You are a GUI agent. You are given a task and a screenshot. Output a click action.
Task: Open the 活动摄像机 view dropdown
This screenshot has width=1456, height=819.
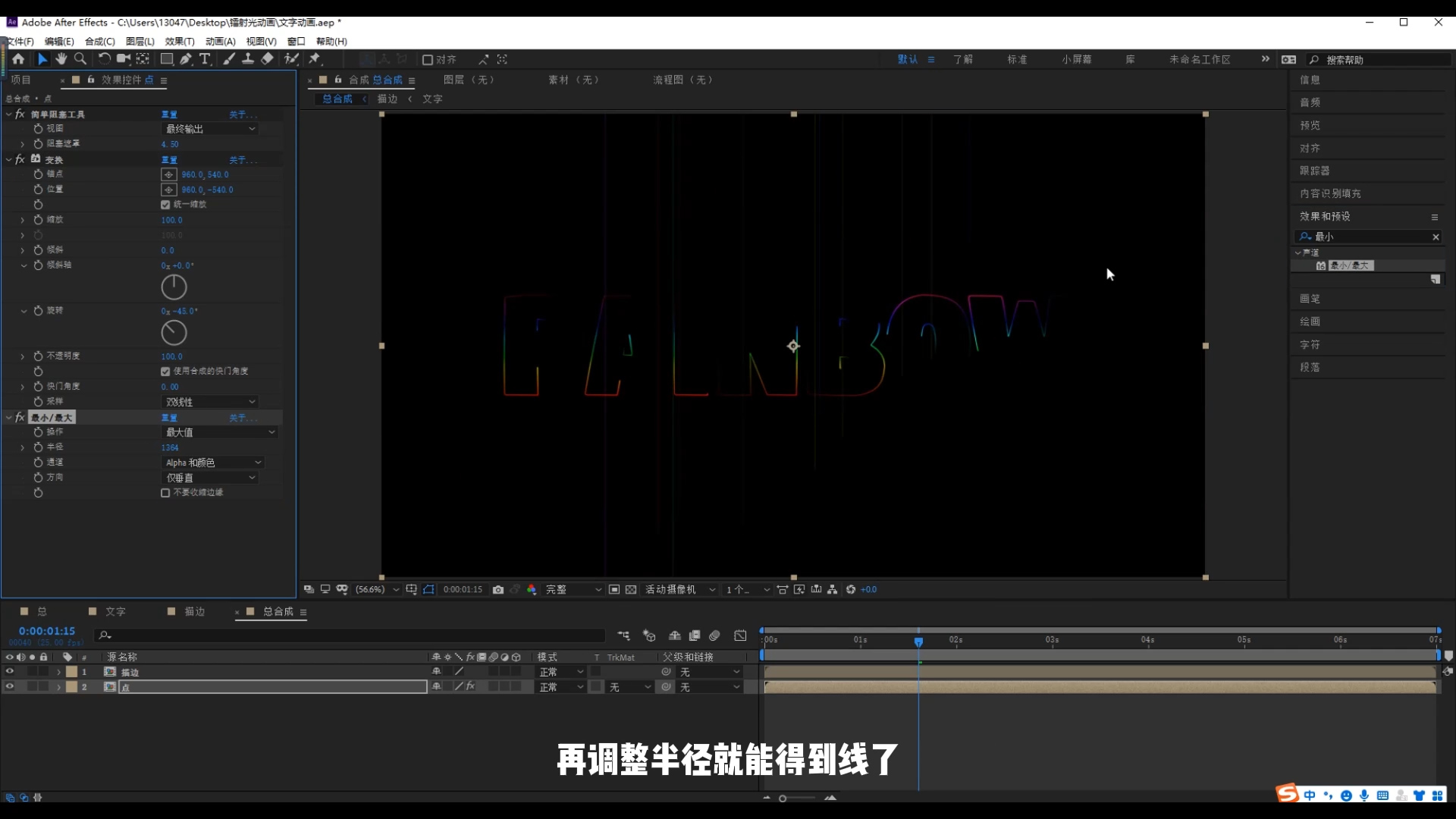[679, 589]
